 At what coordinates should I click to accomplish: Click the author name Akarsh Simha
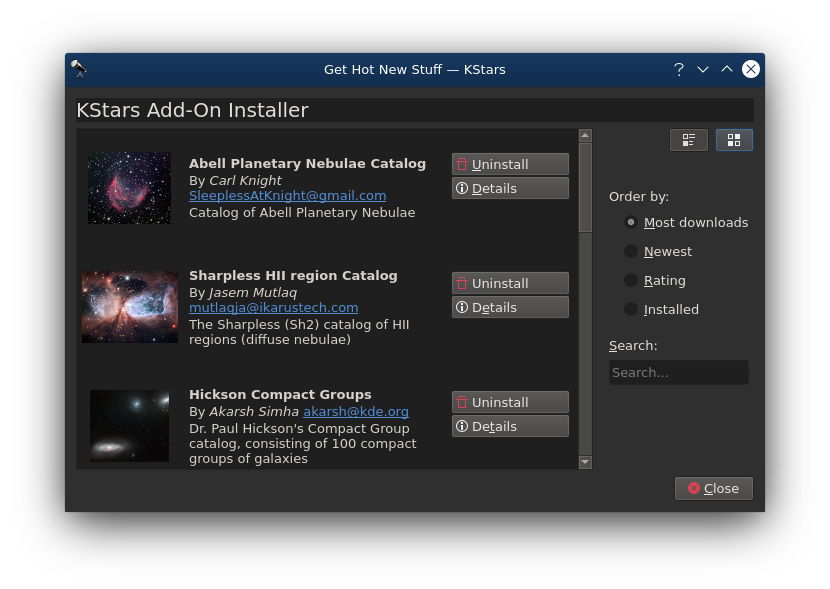pyautogui.click(x=254, y=411)
